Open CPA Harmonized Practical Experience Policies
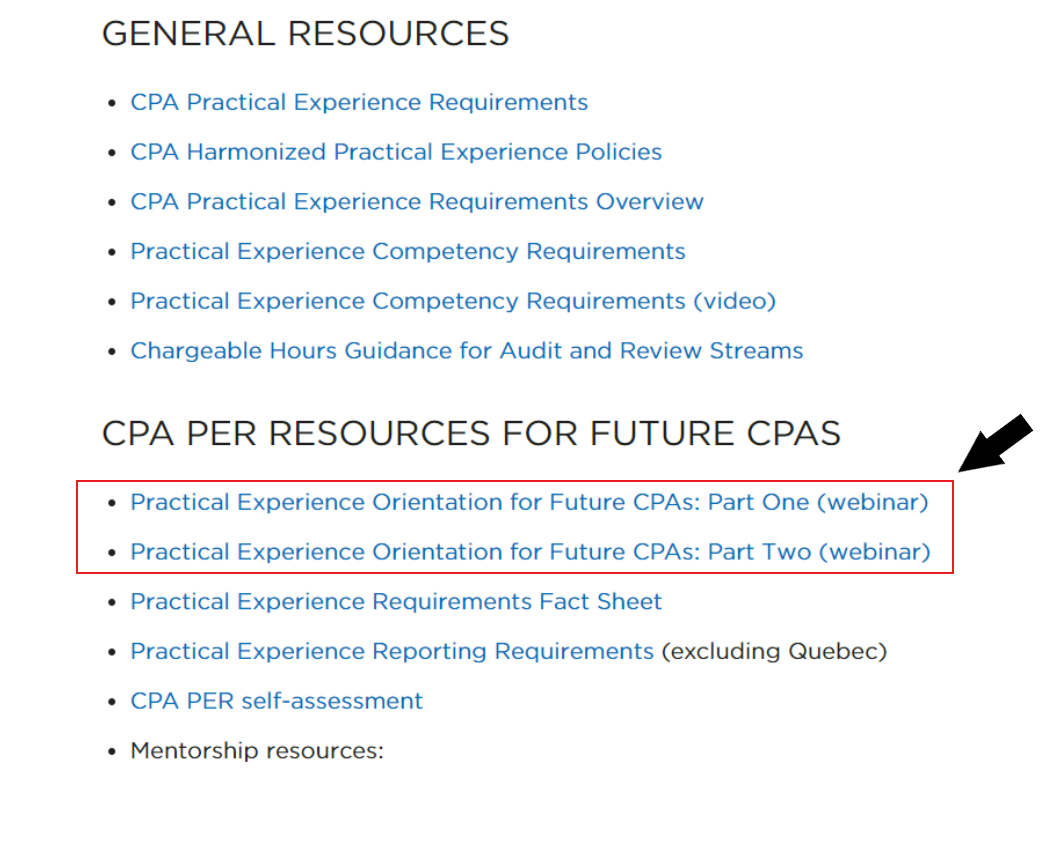1045x846 pixels. pyautogui.click(x=396, y=153)
